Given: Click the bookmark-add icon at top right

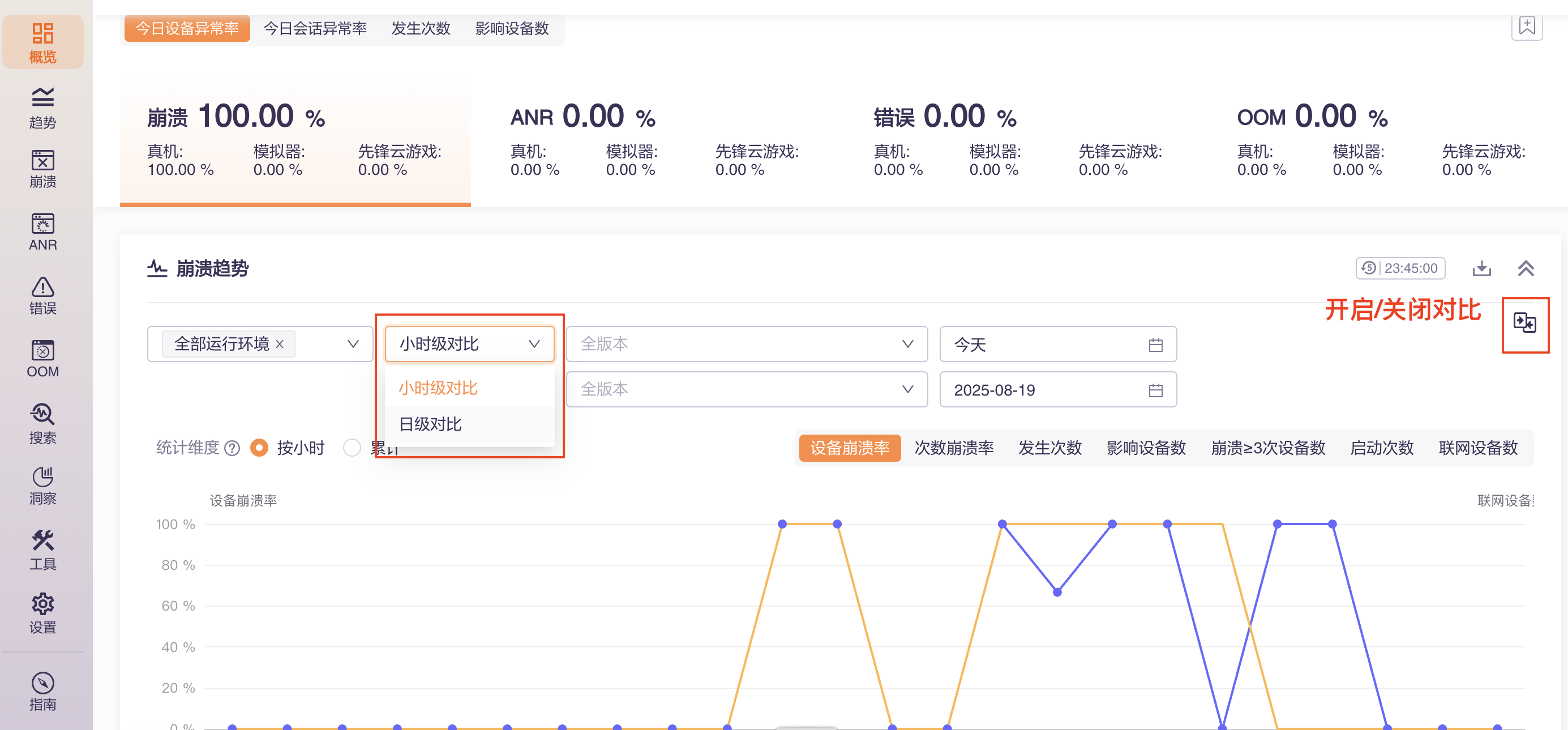Looking at the screenshot, I should (x=1527, y=26).
